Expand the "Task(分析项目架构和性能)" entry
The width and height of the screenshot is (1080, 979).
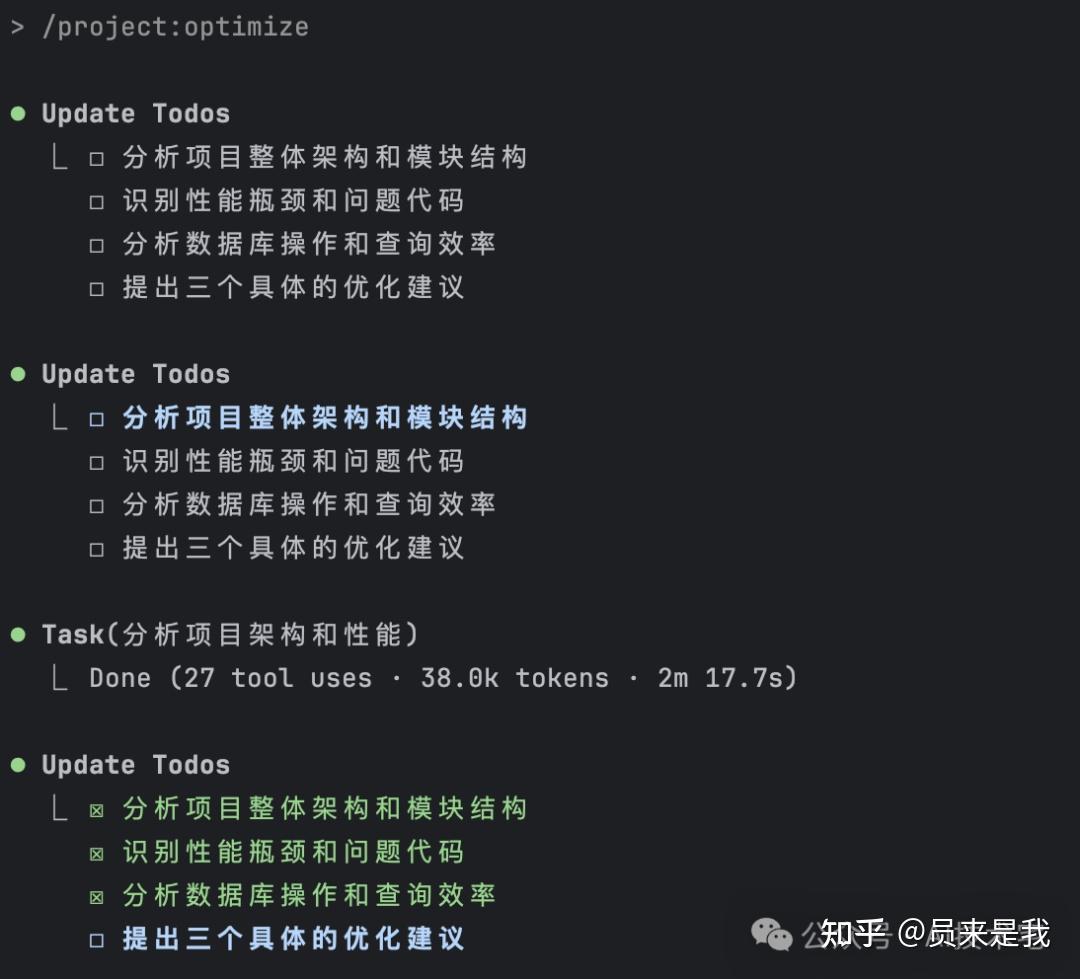[x=229, y=635]
